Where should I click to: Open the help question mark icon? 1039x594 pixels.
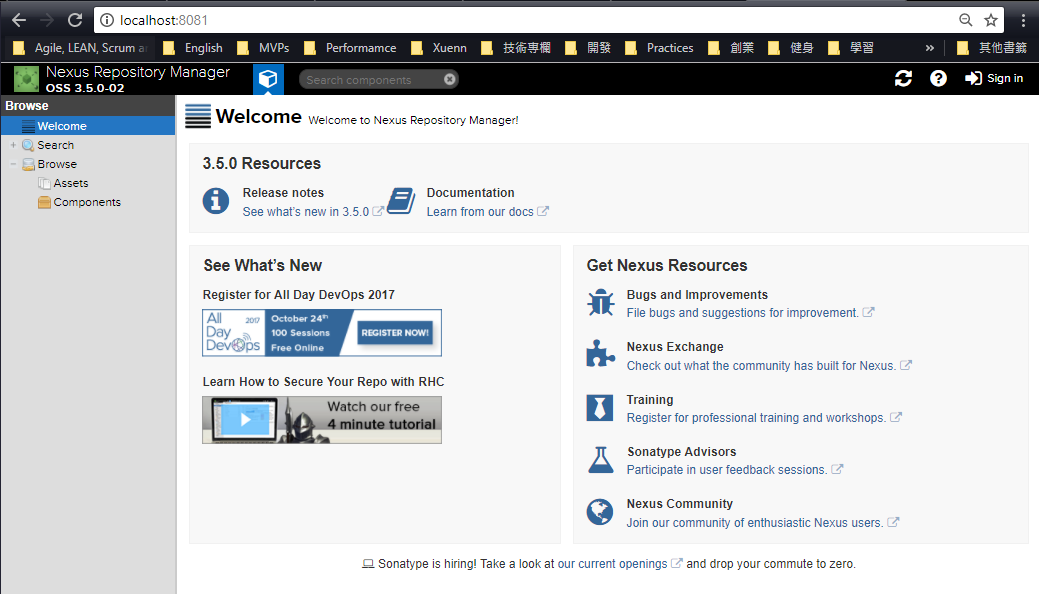[938, 78]
